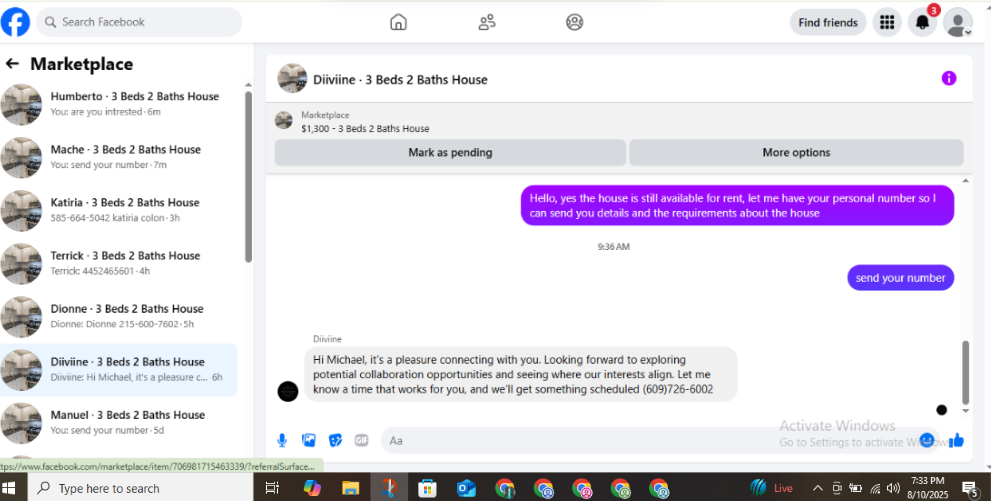
Task: Click the Find friends button
Action: tap(828, 22)
